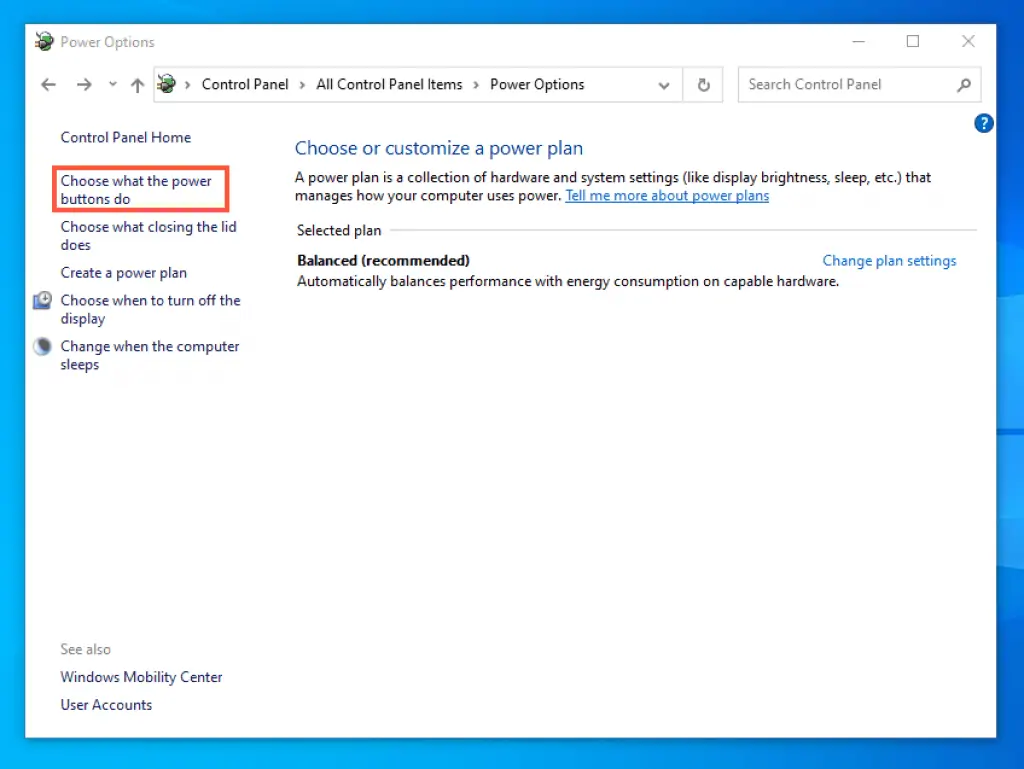The width and height of the screenshot is (1024, 769).
Task: Open the recent locations chevron dropdown
Action: [112, 84]
